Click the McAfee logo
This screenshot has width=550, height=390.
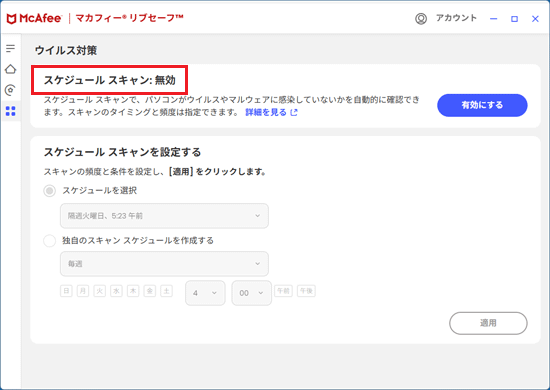click(x=34, y=18)
